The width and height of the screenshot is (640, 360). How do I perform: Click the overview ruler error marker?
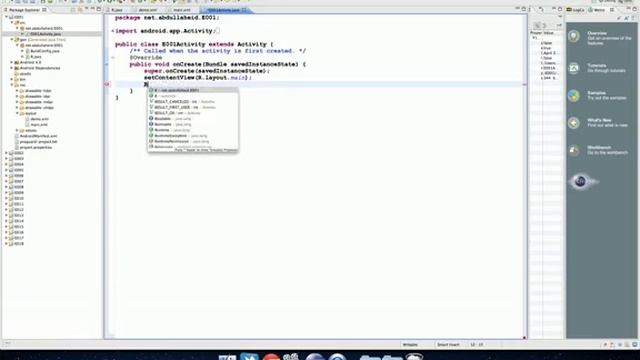[524, 84]
